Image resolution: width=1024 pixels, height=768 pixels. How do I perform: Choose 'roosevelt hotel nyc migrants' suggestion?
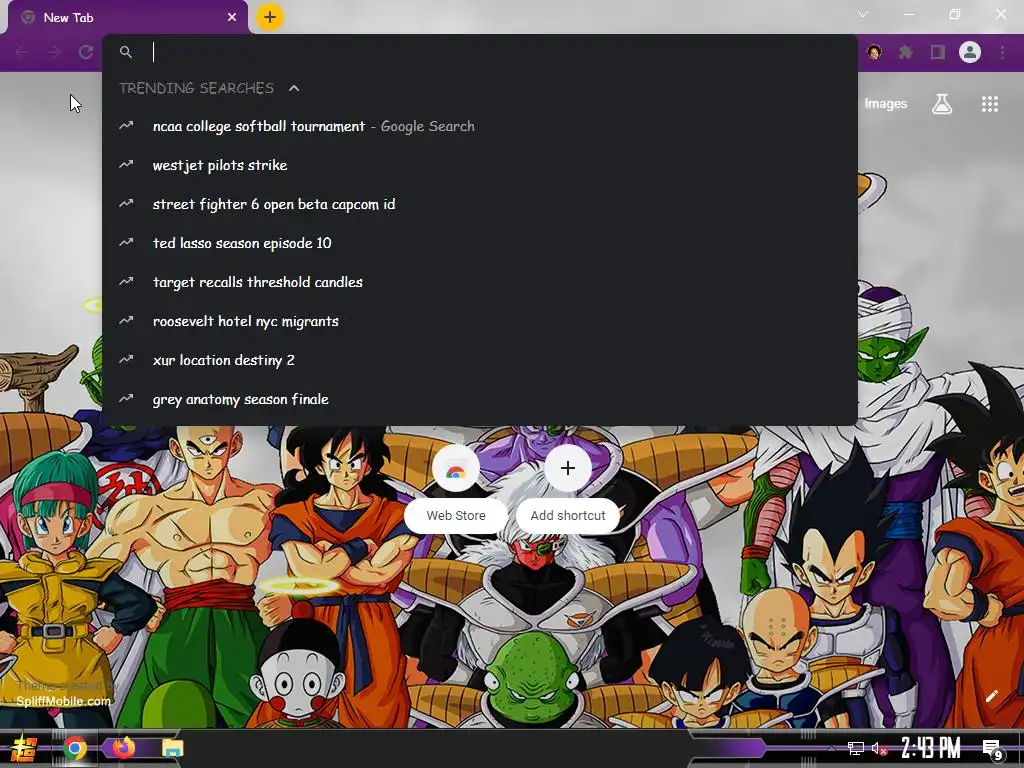pos(479,321)
